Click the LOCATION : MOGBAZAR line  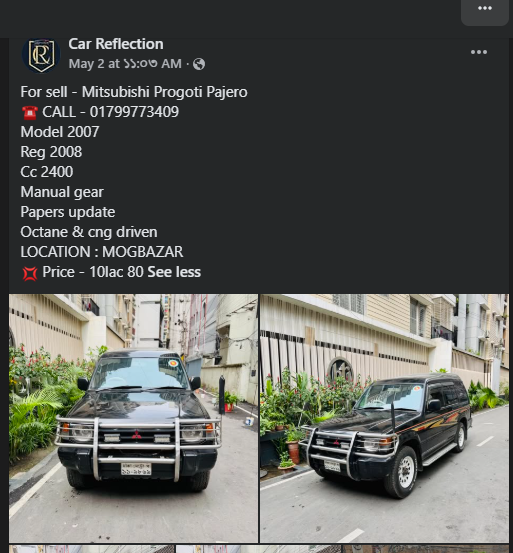(102, 252)
